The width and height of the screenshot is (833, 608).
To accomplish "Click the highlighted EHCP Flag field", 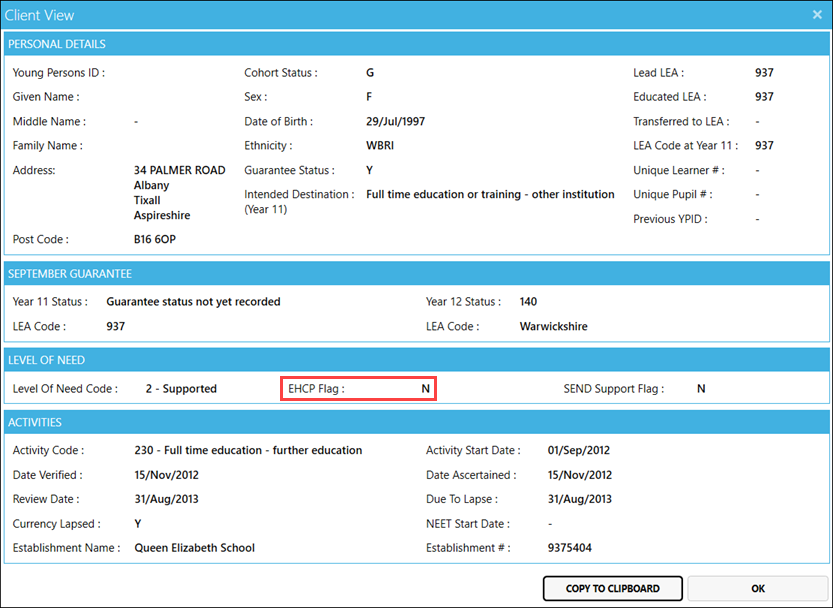I will point(357,389).
